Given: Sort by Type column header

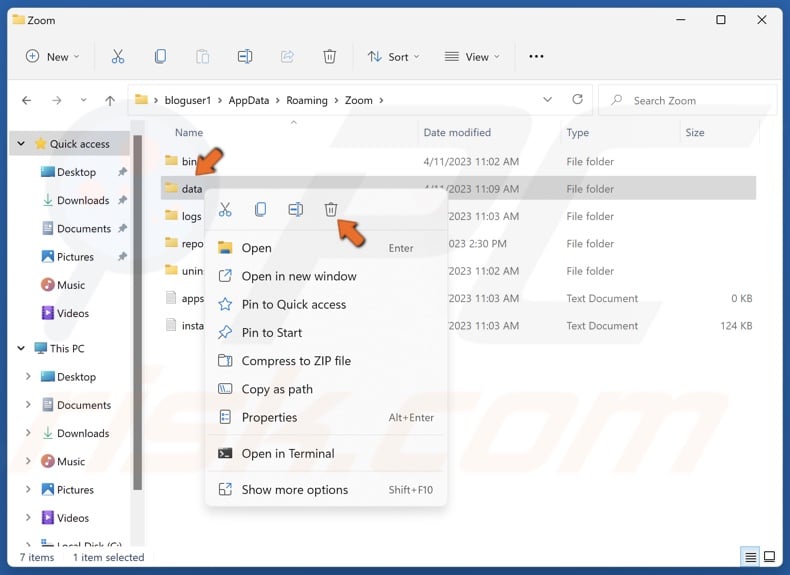Looking at the screenshot, I should point(577,133).
